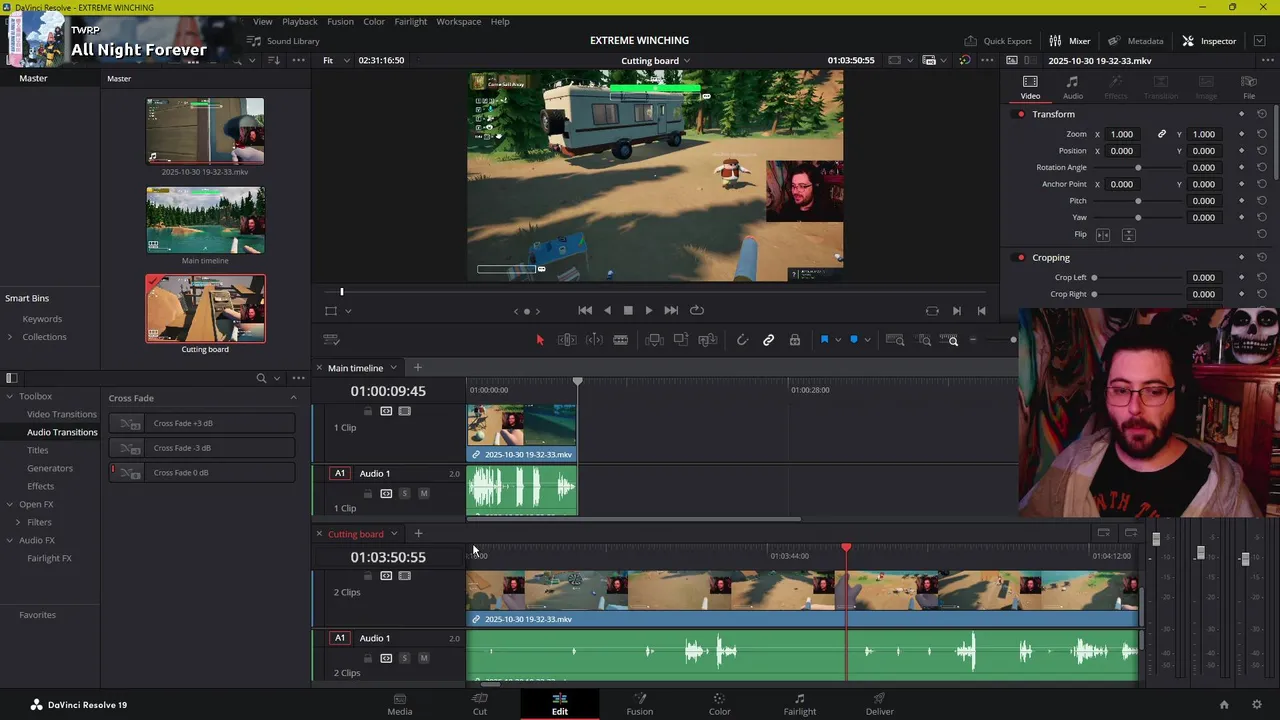
Task: Collapse the Toolbox category
Action: (10, 396)
